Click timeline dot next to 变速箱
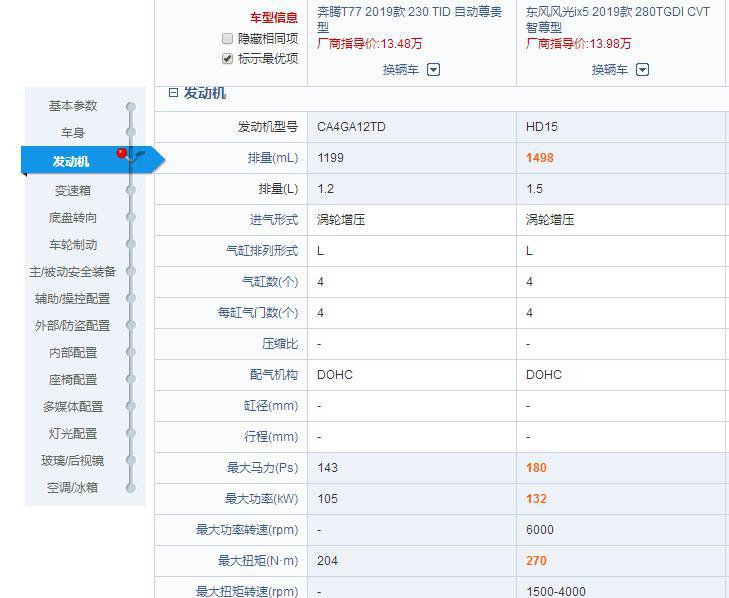 [131, 190]
